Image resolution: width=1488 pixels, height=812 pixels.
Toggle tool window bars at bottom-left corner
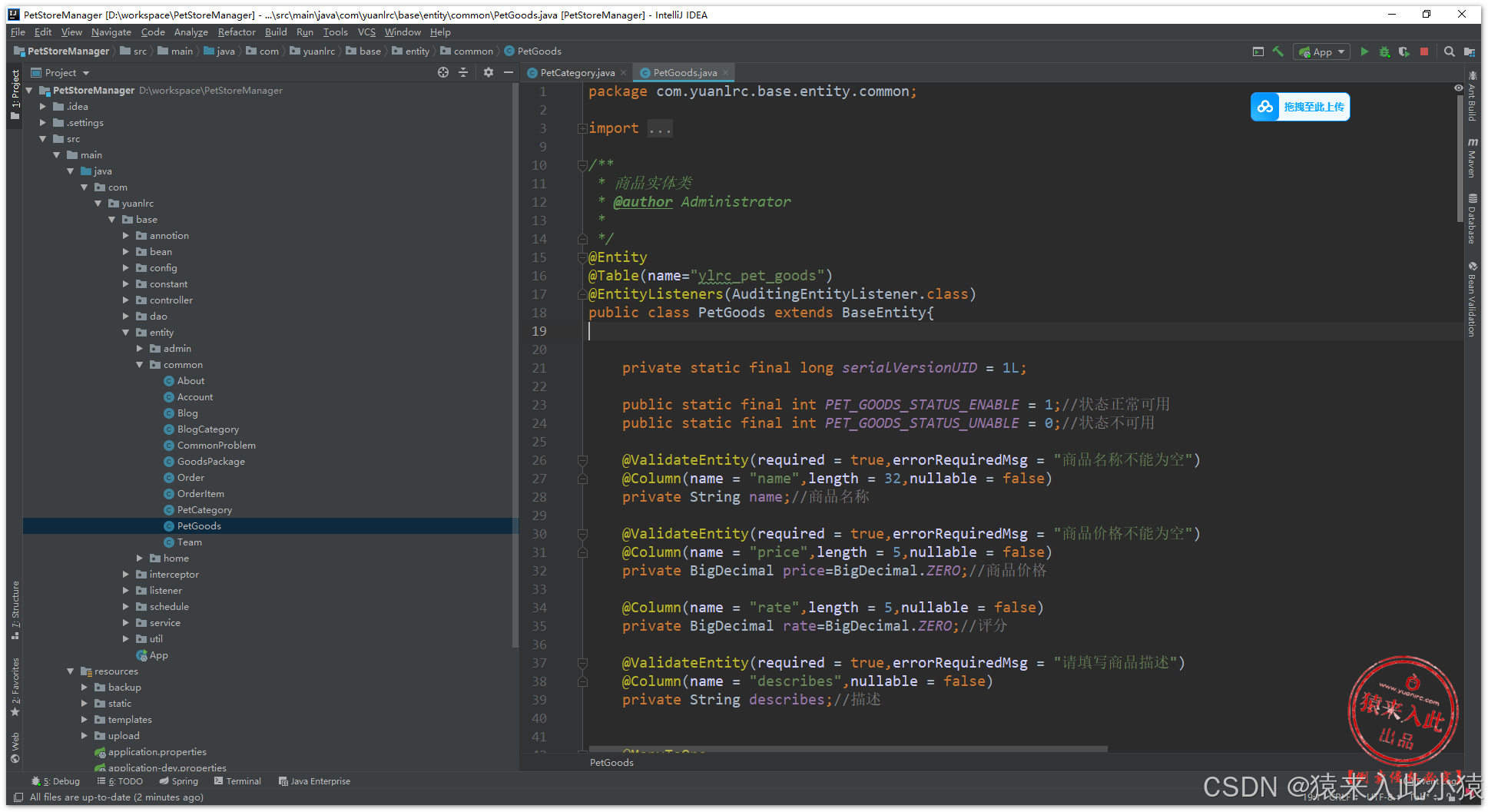coord(18,797)
